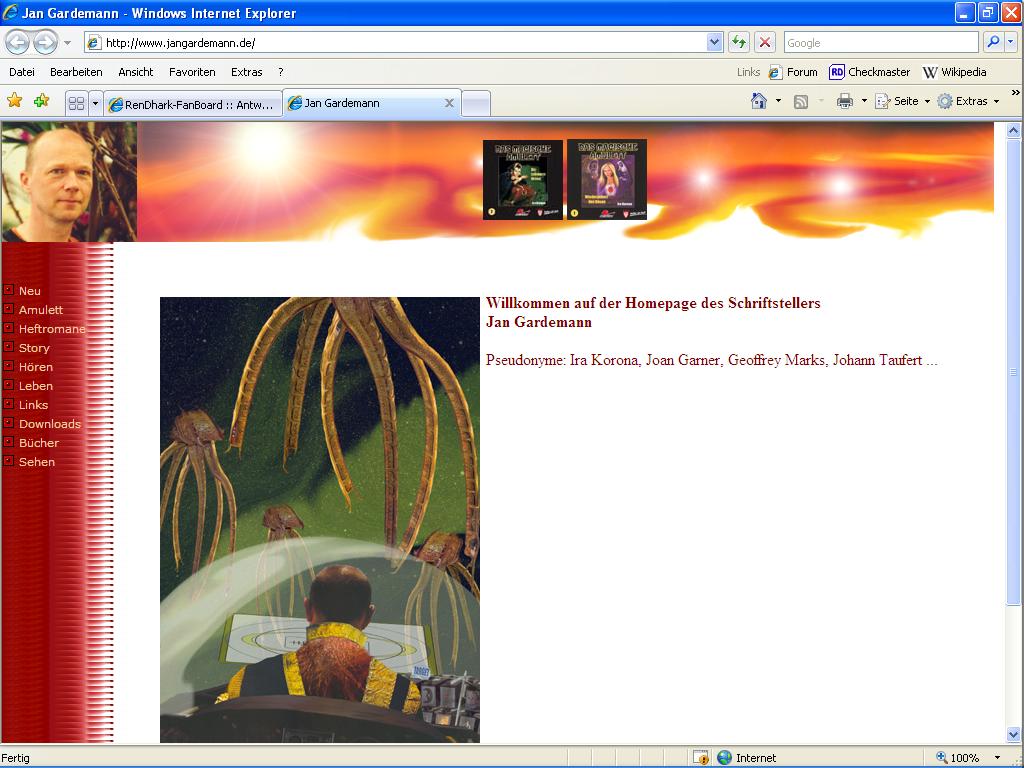Click the Home page icon

(x=759, y=101)
